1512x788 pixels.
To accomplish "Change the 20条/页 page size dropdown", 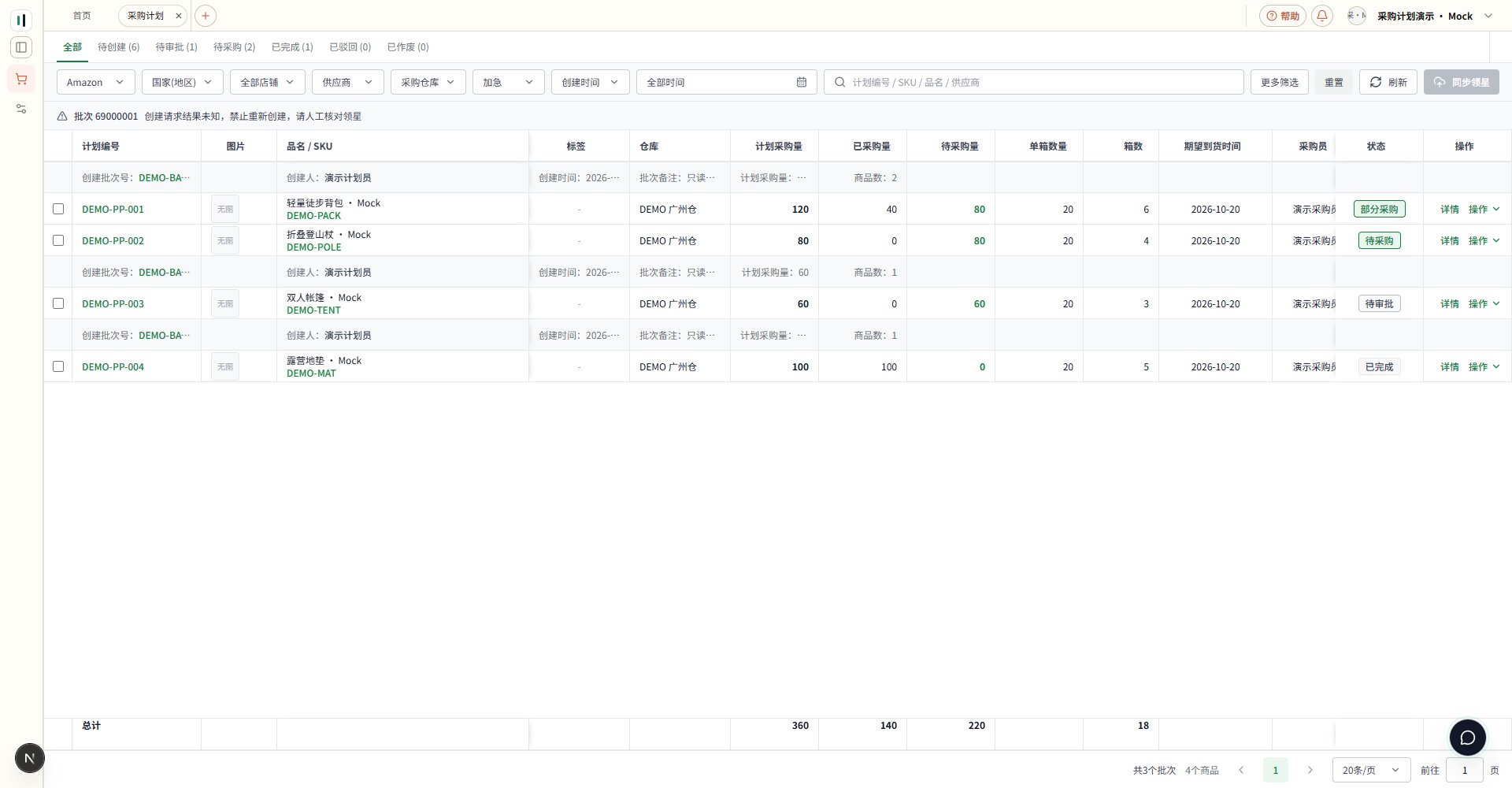I will (x=1371, y=770).
